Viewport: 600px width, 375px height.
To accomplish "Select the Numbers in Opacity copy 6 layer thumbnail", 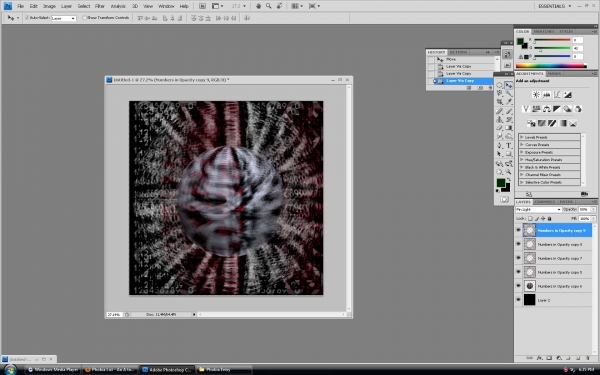I will (x=530, y=286).
